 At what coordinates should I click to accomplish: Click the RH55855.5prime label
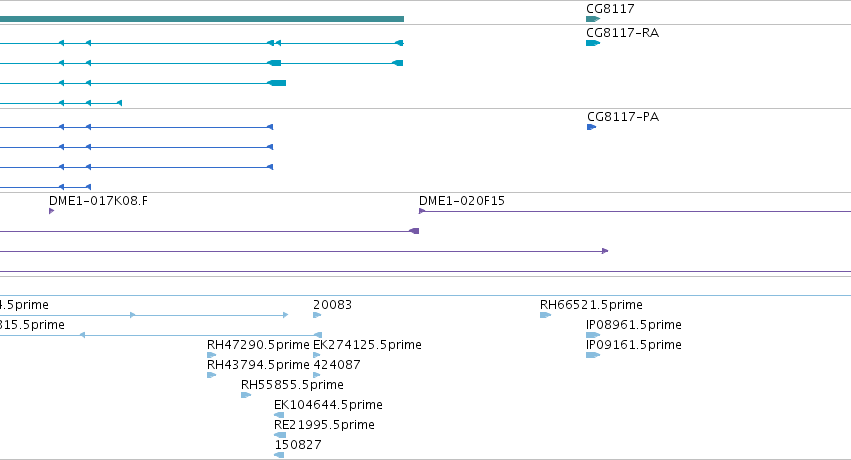[x=292, y=385]
